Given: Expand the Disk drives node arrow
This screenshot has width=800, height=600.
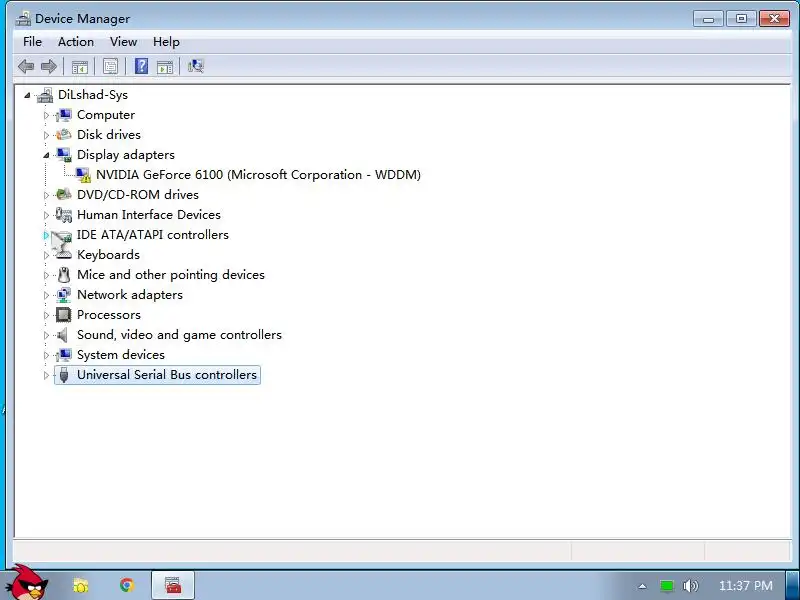Looking at the screenshot, I should [x=46, y=135].
